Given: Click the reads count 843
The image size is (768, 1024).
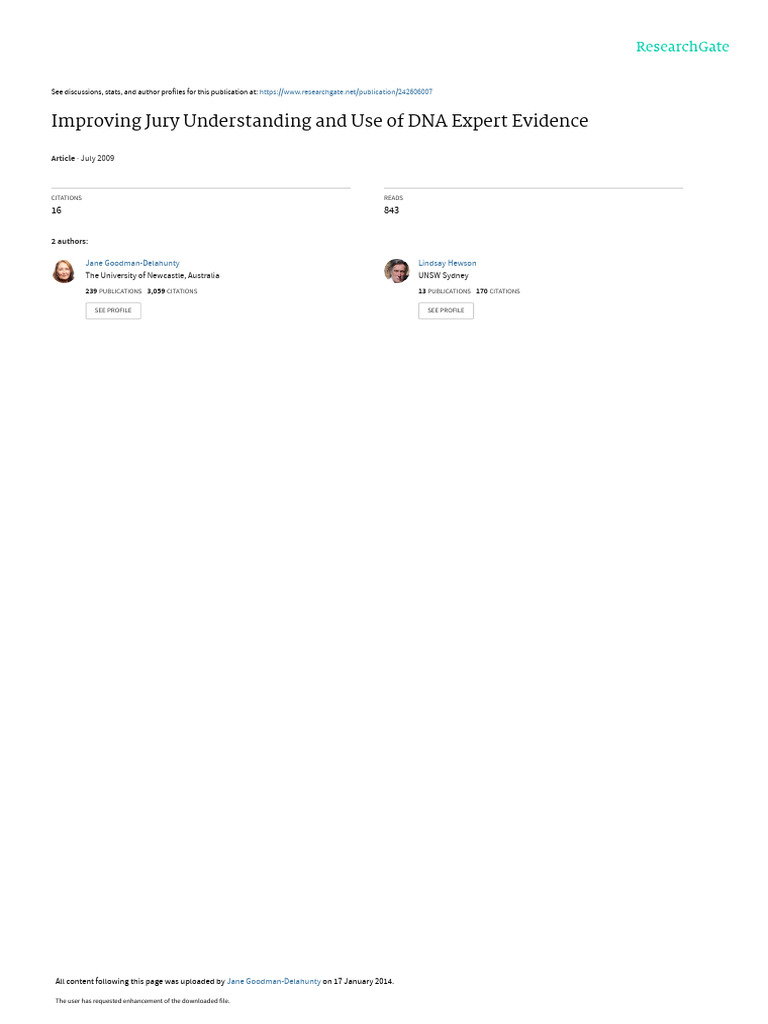Looking at the screenshot, I should click(x=391, y=210).
